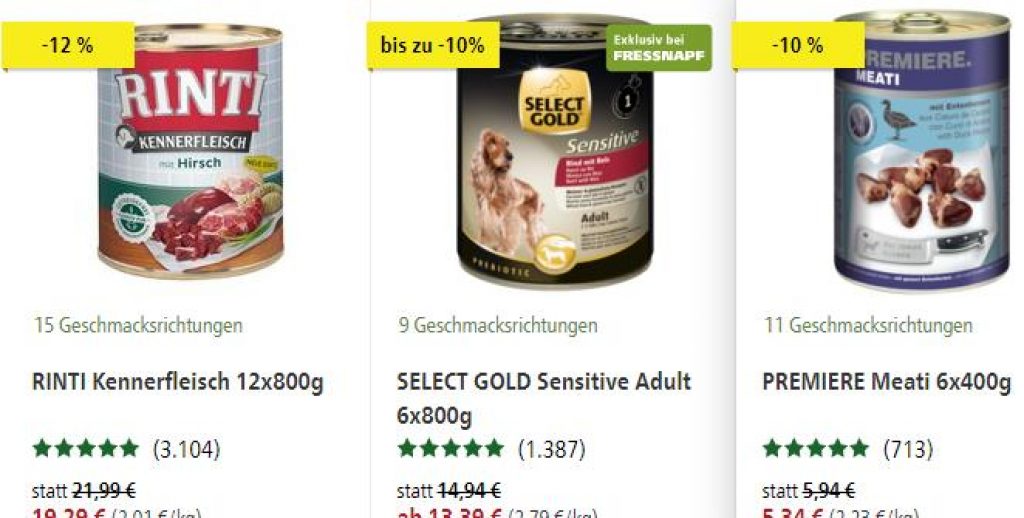
Task: Open the (713) reviews count
Action: pyautogui.click(x=908, y=449)
